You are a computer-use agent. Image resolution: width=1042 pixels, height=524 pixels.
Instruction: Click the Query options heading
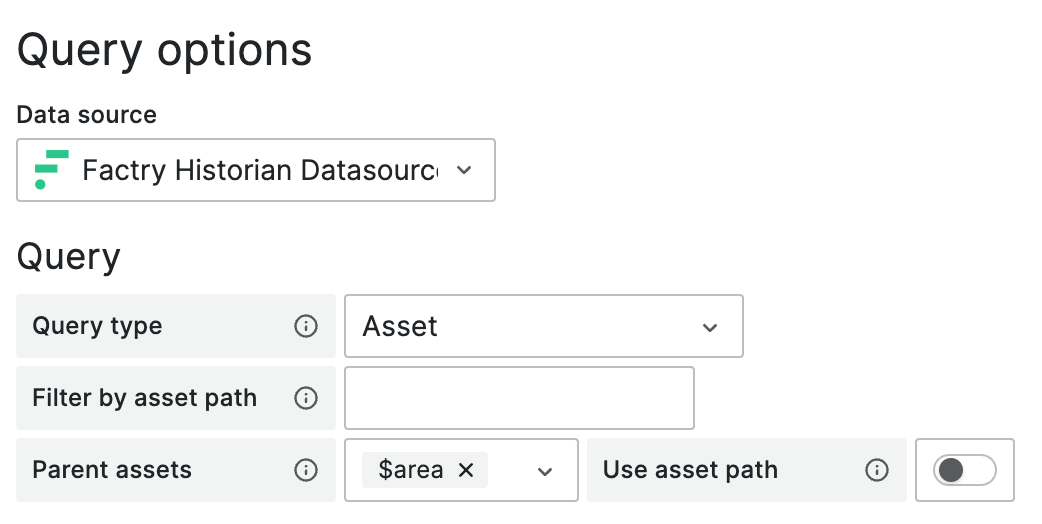point(164,50)
